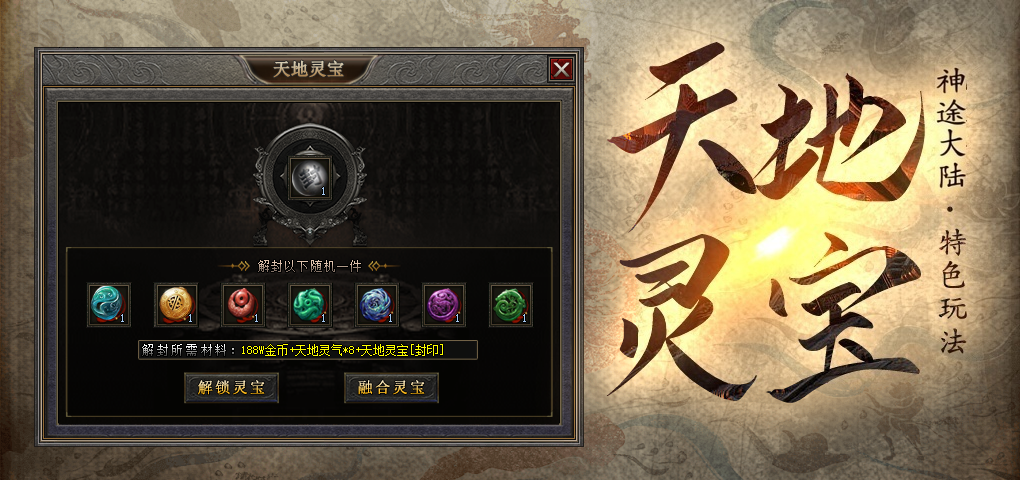The width and height of the screenshot is (1020, 480).
Task: Choose the teal green dragon jade icon
Action: (310, 304)
